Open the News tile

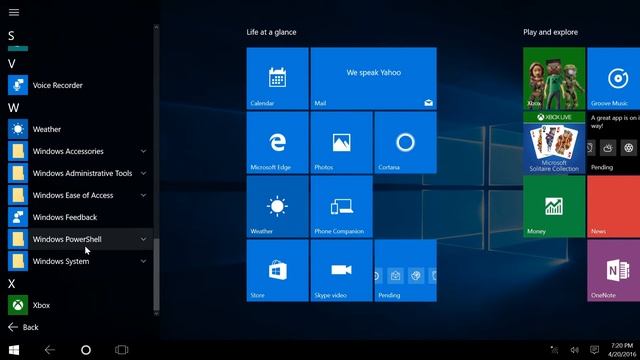pyautogui.click(x=613, y=207)
